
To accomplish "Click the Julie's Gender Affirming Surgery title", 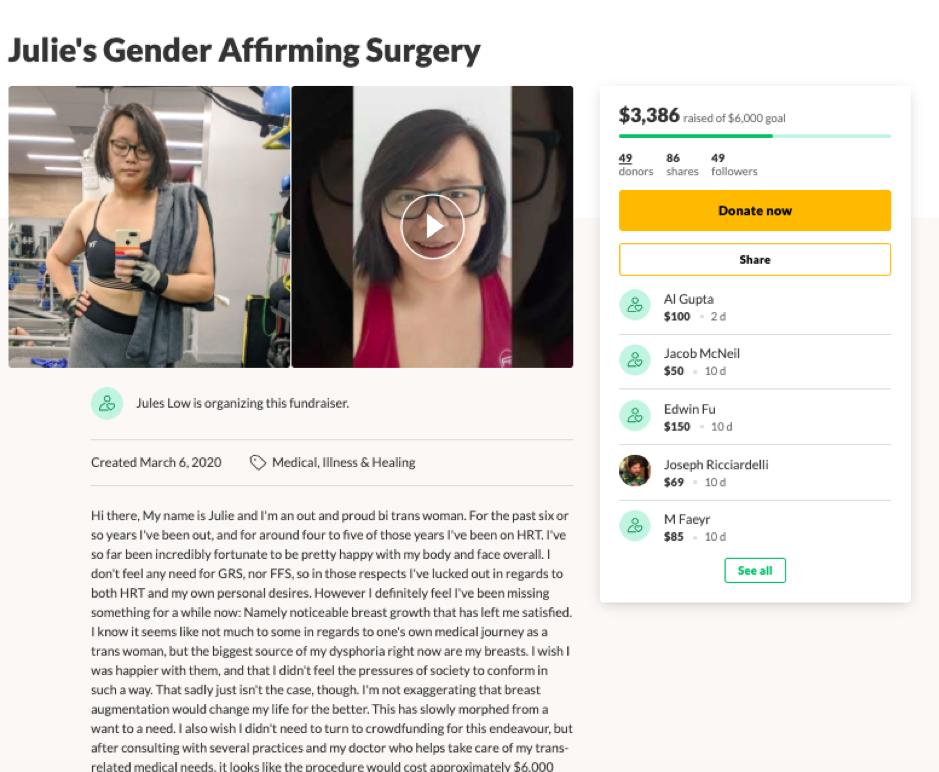I will pyautogui.click(x=244, y=50).
